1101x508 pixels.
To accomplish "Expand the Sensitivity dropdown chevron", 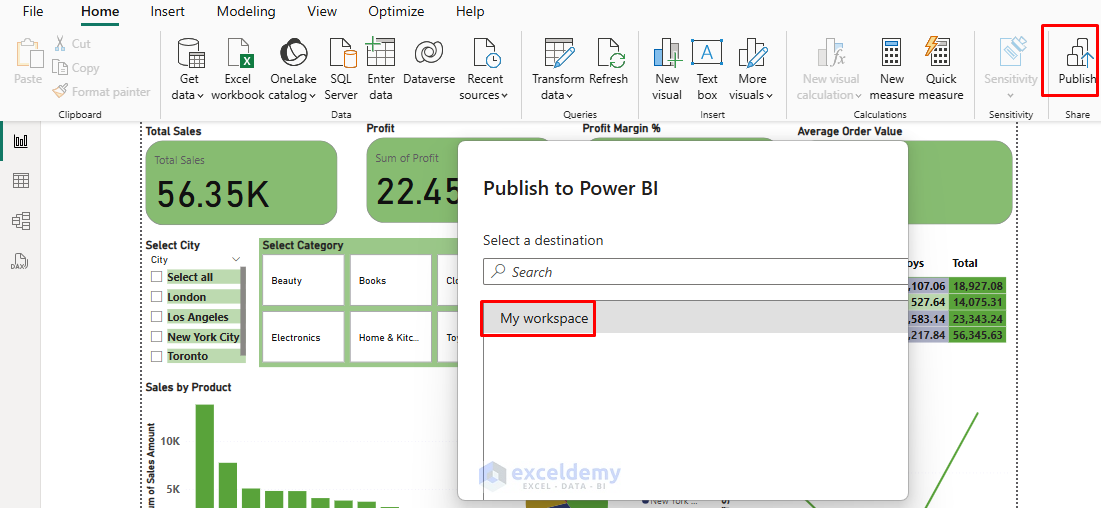I will 1010,96.
